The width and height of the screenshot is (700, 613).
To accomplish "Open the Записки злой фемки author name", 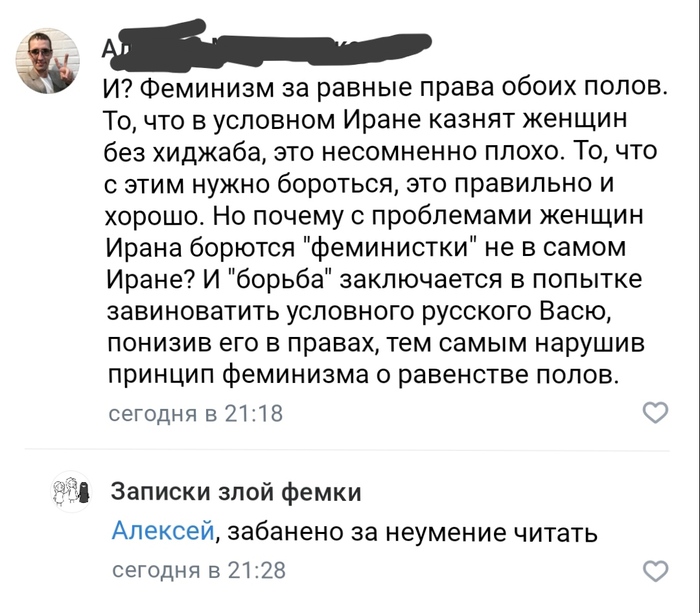I will pos(235,492).
